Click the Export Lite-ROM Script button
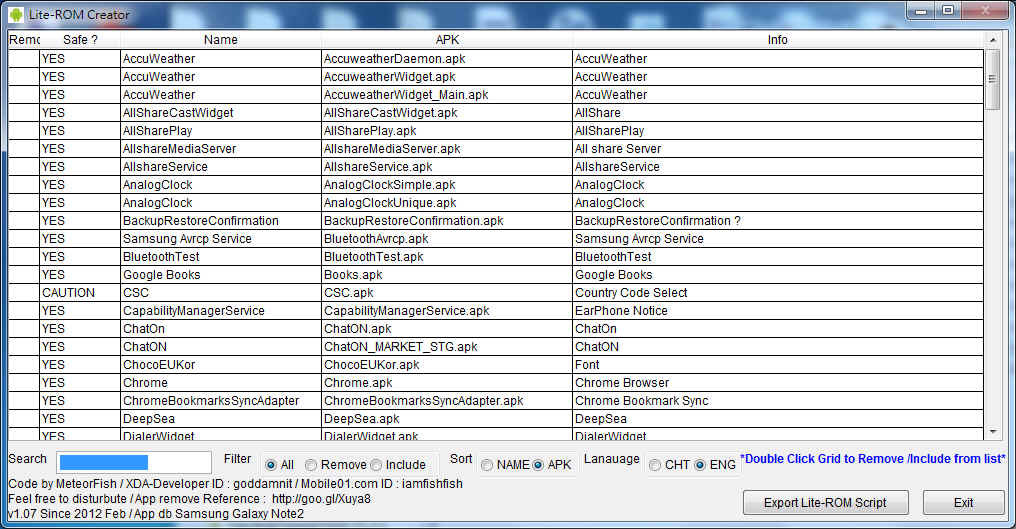 tap(825, 502)
